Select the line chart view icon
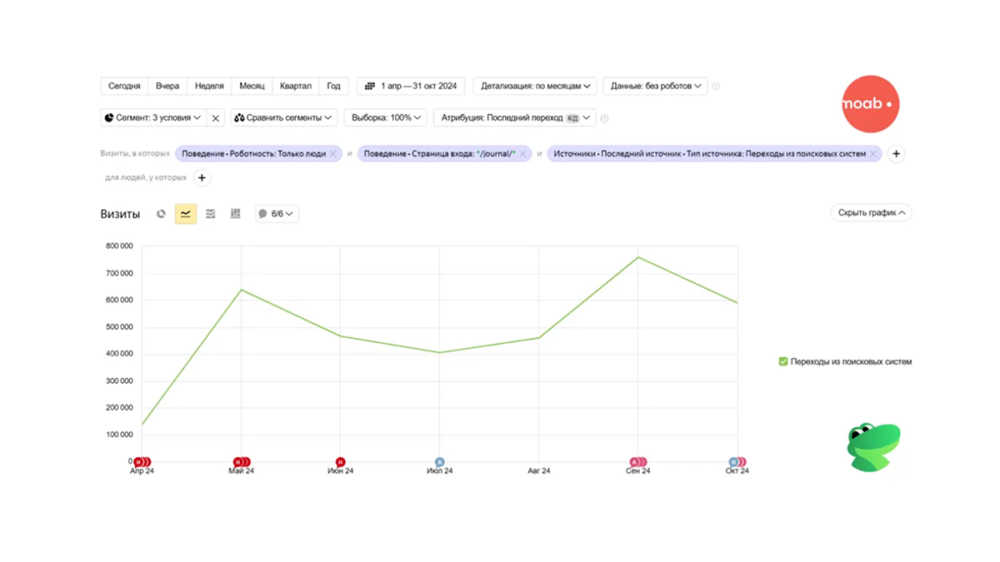The height and width of the screenshot is (562, 1000). point(186,214)
